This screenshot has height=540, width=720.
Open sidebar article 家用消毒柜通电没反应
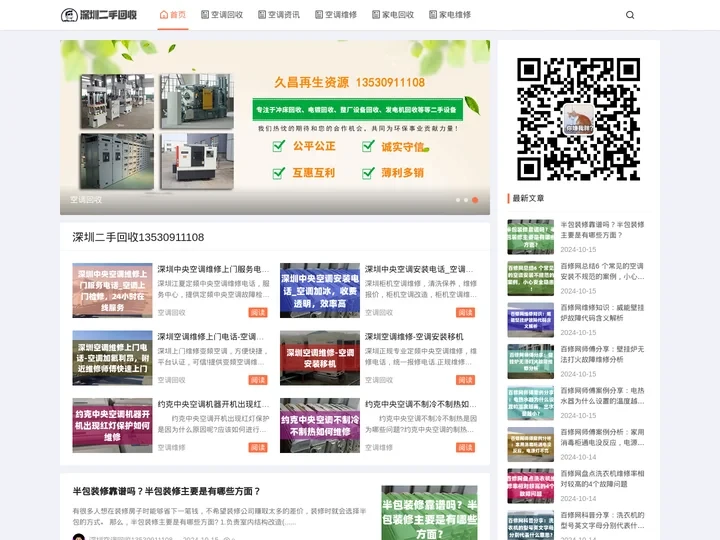602,437
